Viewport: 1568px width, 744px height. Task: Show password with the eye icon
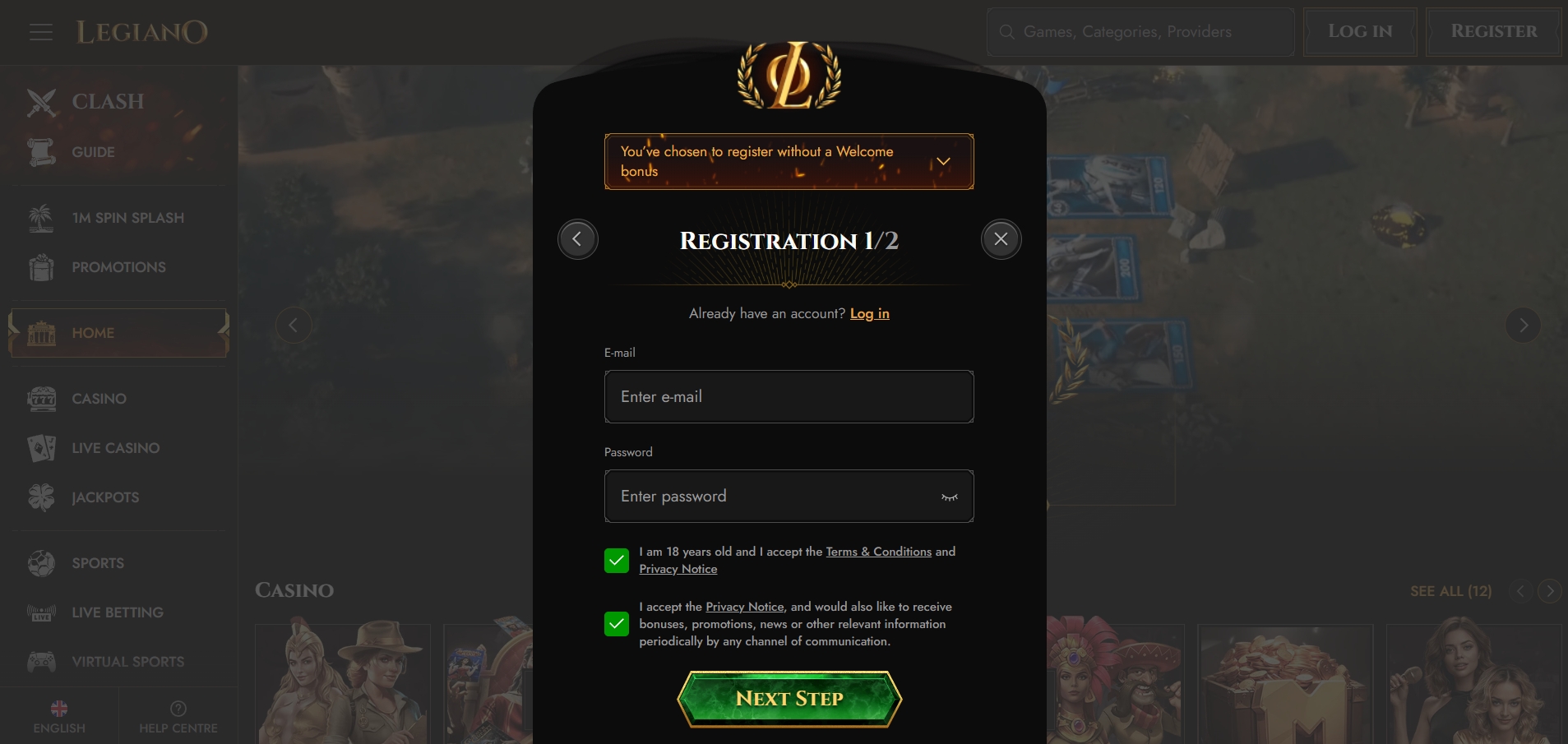point(950,497)
